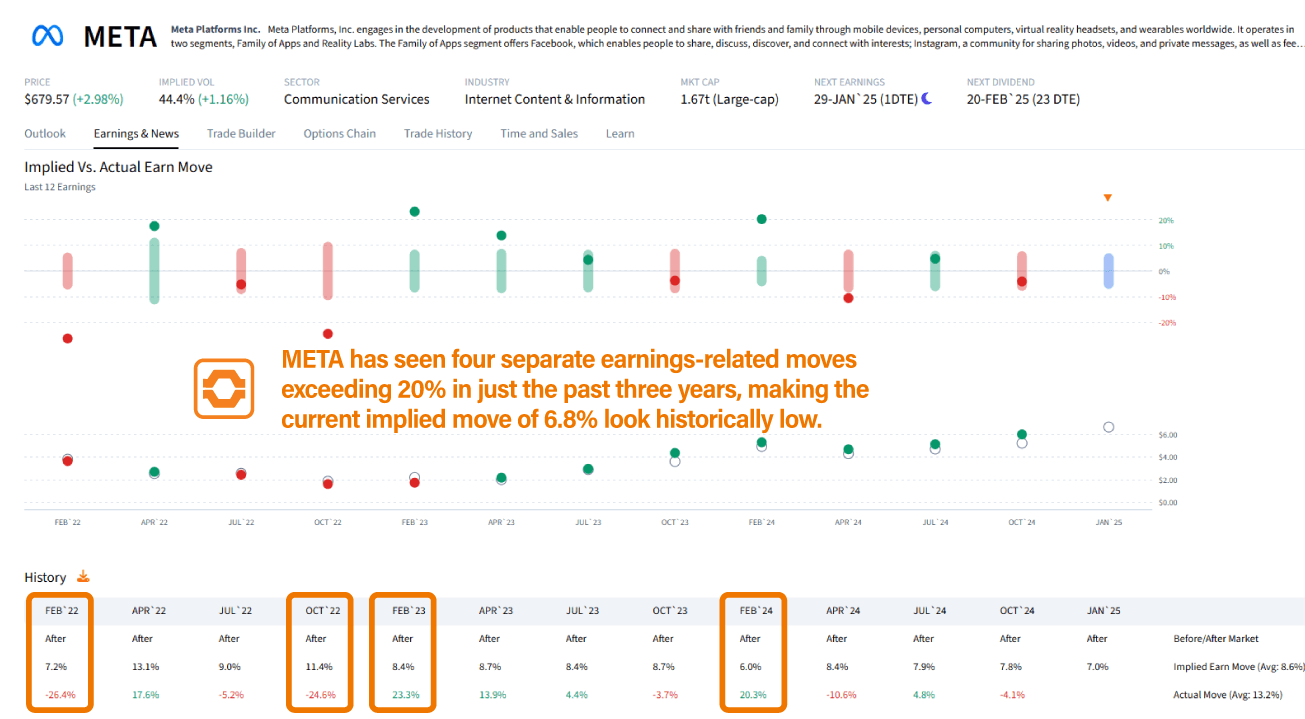Click the -5.2% actual move cell
This screenshot has width=1305, height=719.
click(x=232, y=694)
